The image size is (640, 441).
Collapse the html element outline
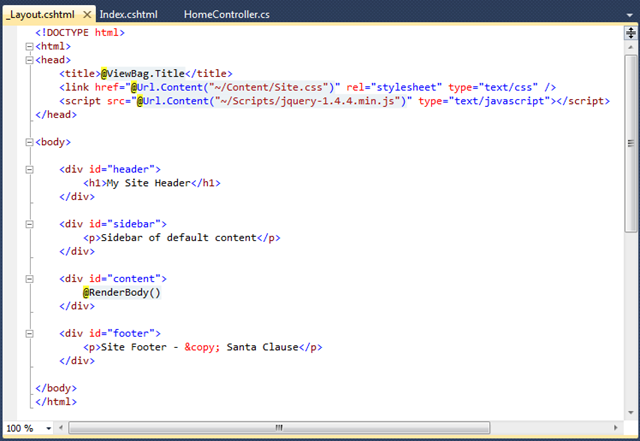(x=29, y=47)
